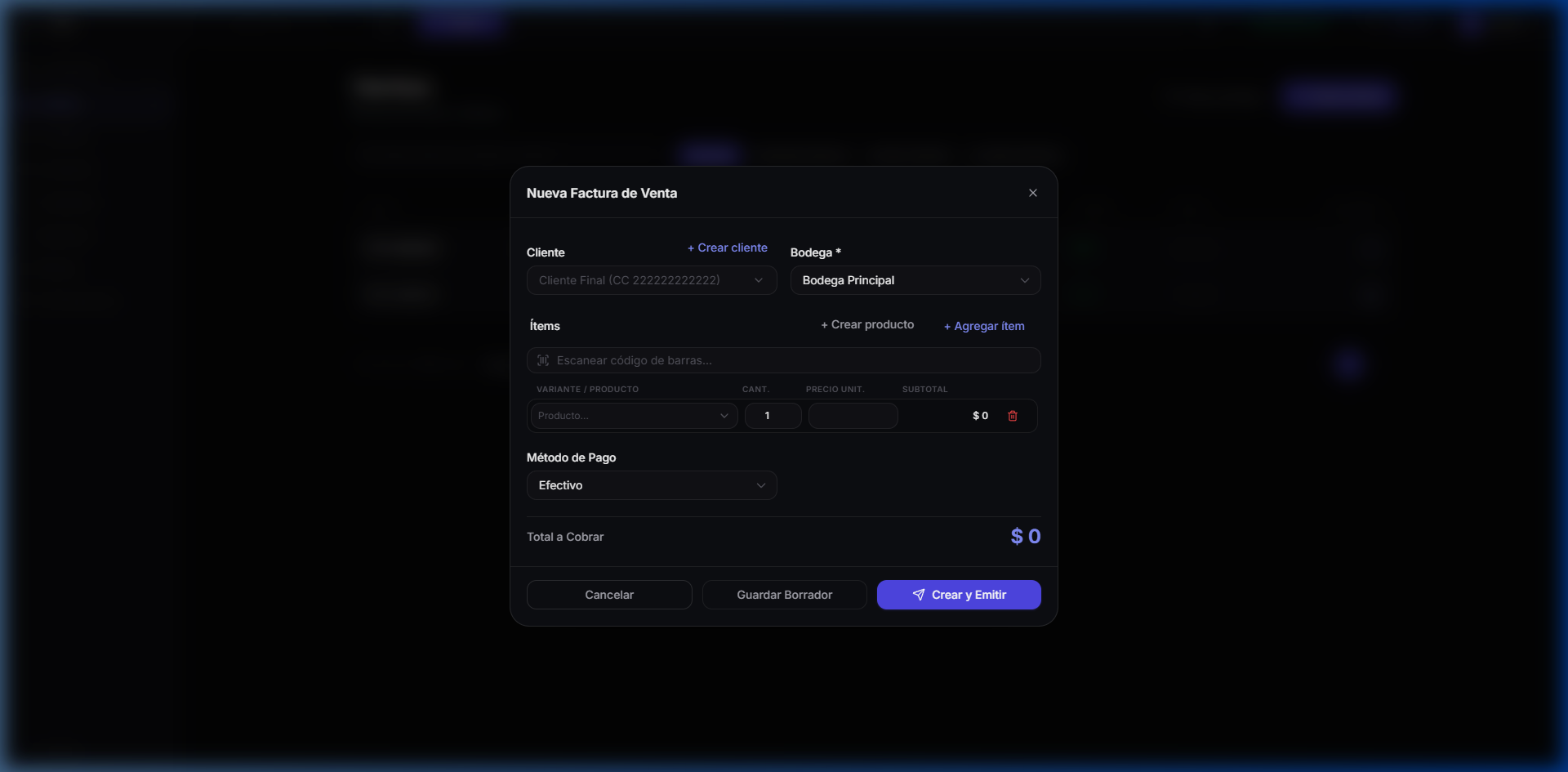Select a product in the Producto dropdown
Image resolution: width=1568 pixels, height=772 pixels.
tap(633, 416)
